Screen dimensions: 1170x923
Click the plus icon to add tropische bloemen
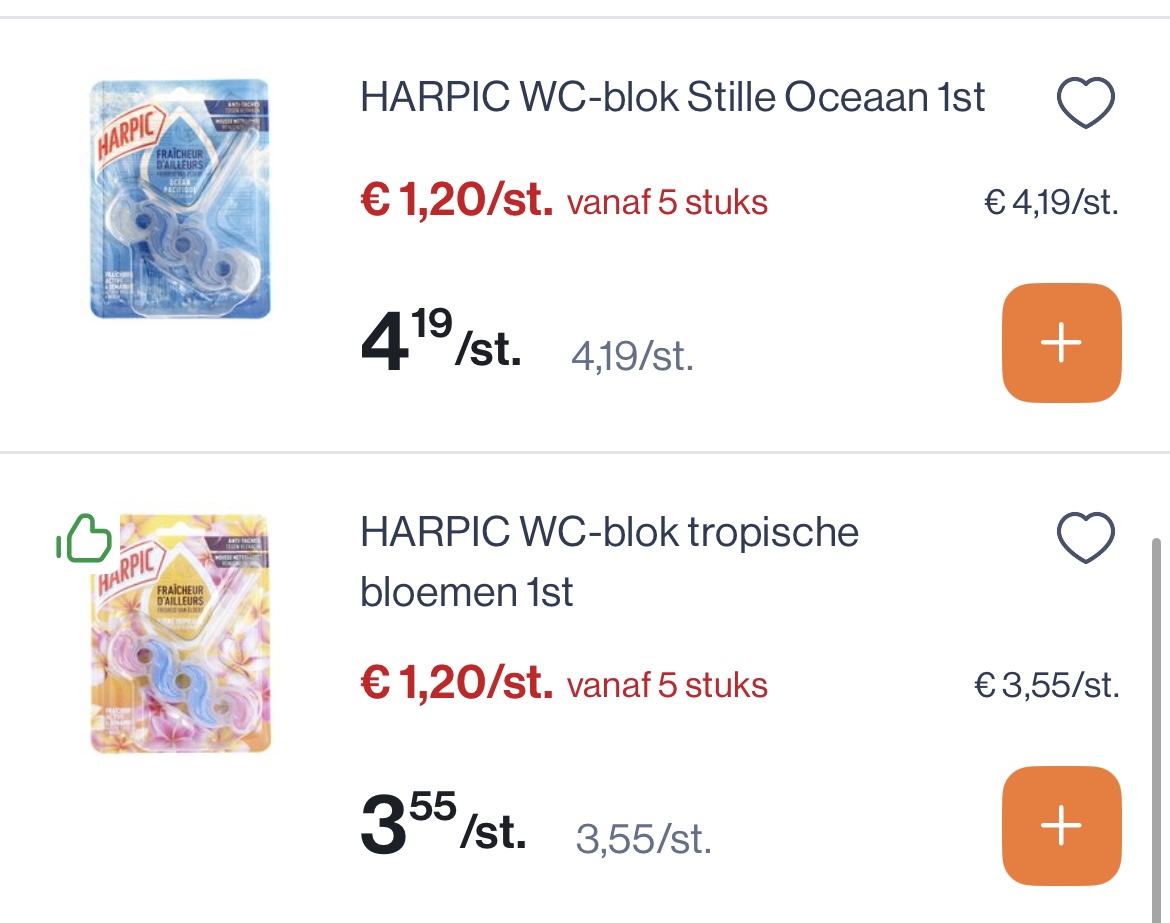coord(1061,825)
